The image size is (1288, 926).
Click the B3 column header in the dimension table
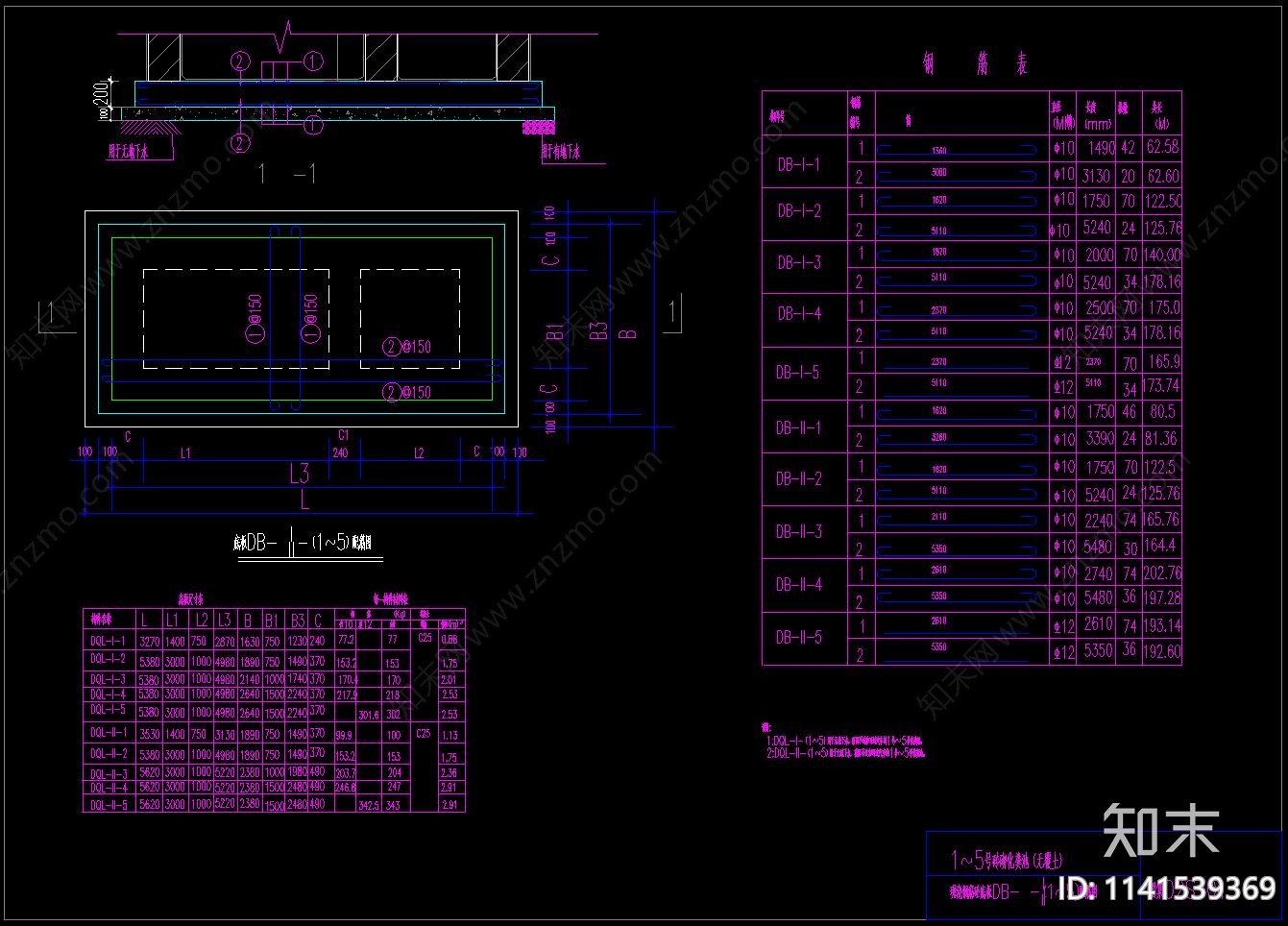[x=298, y=621]
